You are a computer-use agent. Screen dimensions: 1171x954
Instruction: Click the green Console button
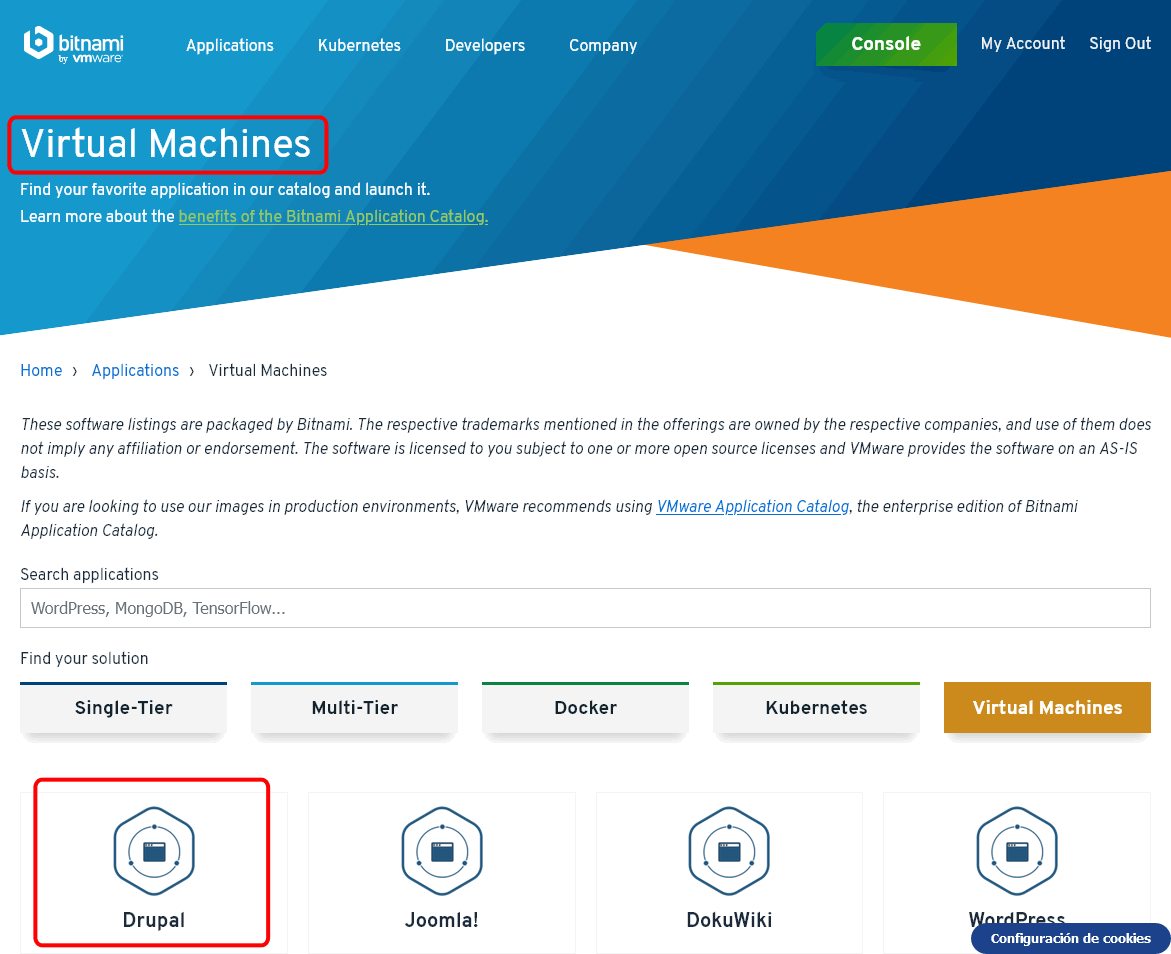click(886, 44)
